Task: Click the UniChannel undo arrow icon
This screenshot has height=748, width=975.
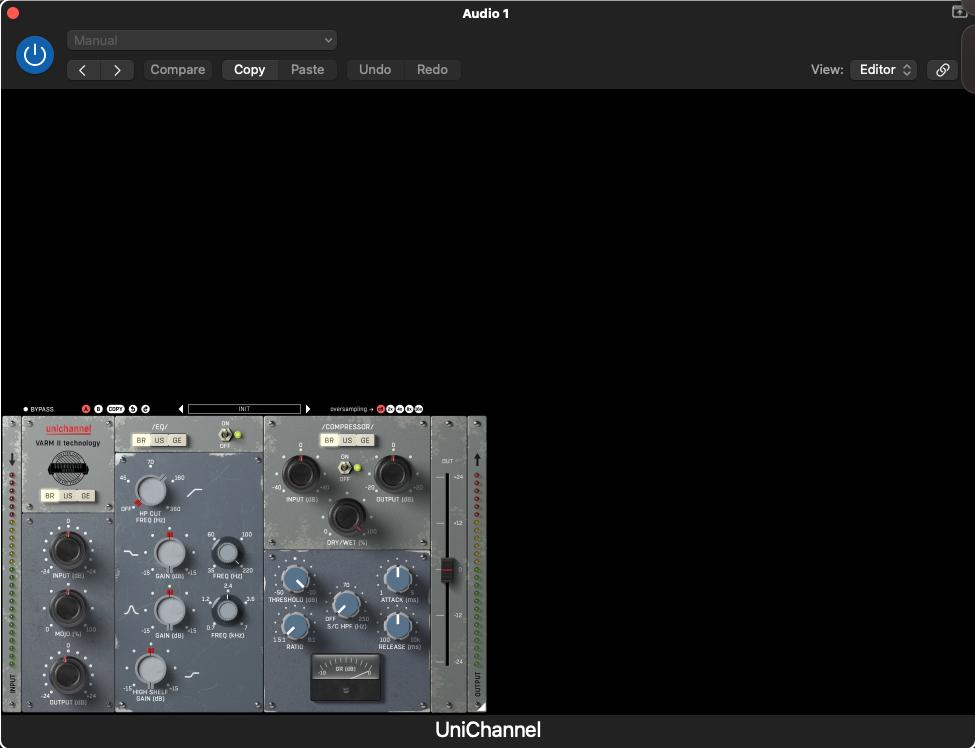Action: click(x=132, y=409)
